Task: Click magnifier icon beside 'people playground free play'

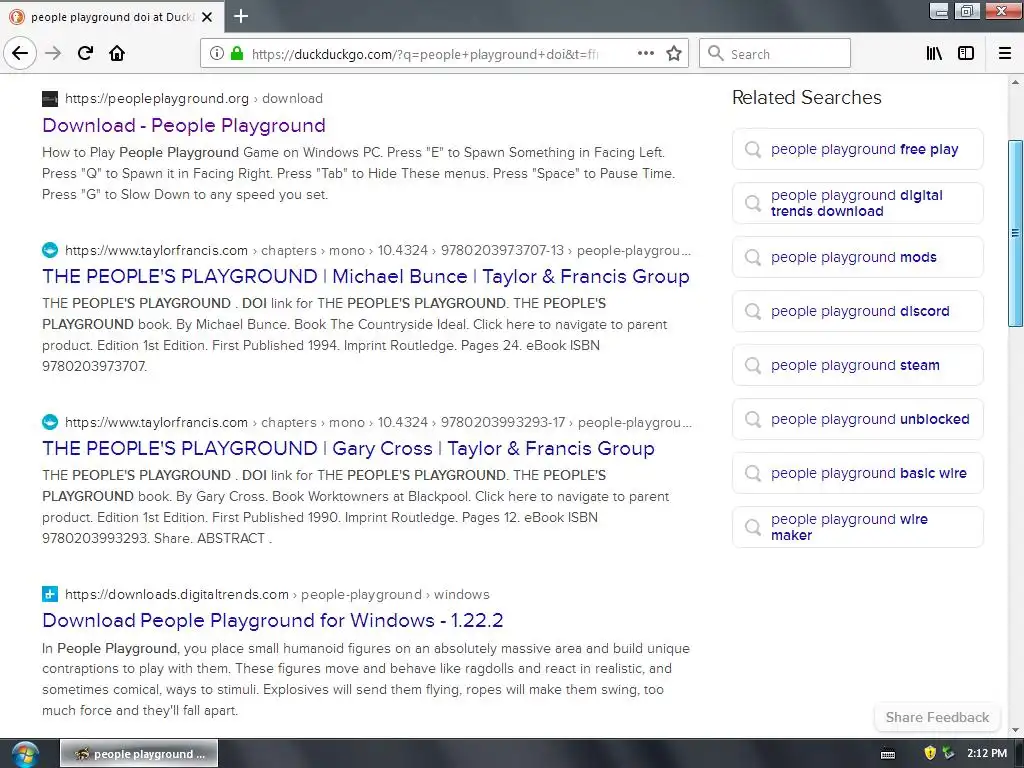Action: pos(753,150)
